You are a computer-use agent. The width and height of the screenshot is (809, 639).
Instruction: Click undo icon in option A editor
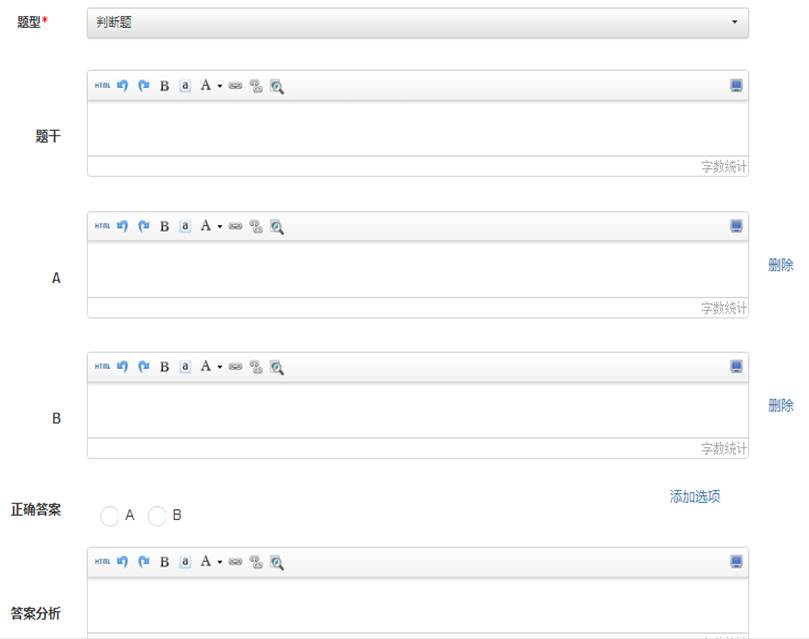point(123,227)
